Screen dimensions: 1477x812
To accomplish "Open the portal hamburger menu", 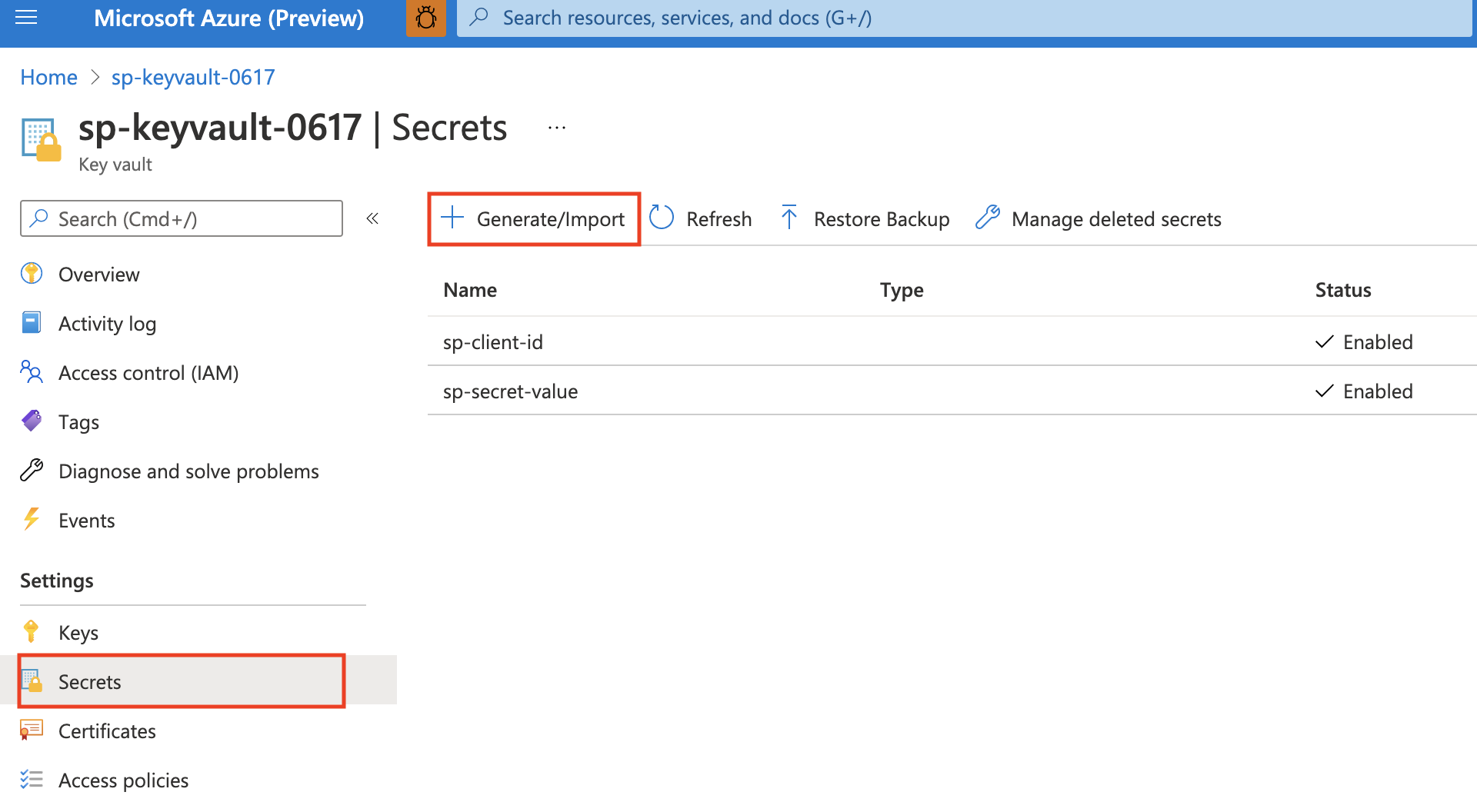I will tap(25, 18).
